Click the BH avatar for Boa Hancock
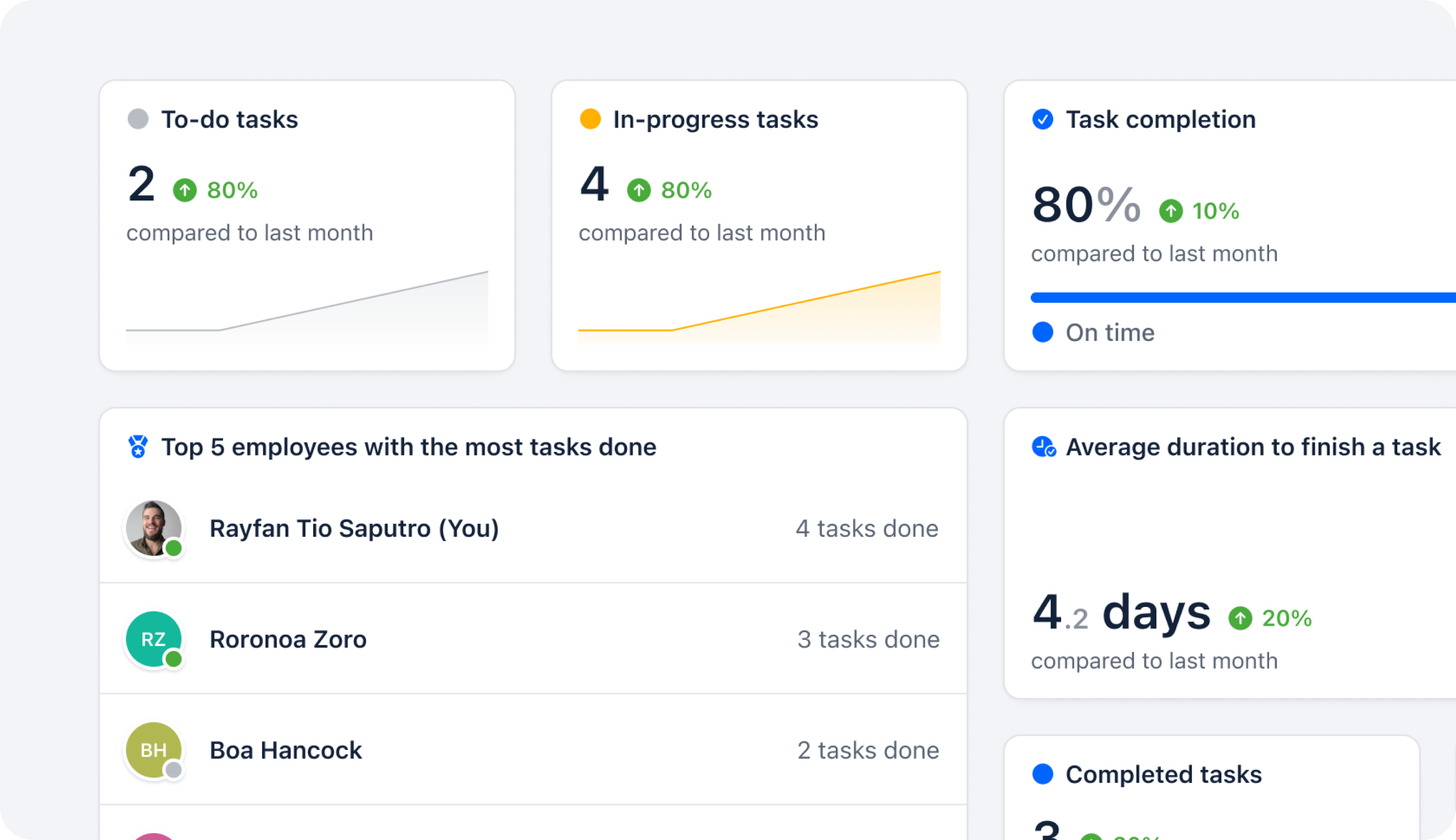 coord(153,749)
